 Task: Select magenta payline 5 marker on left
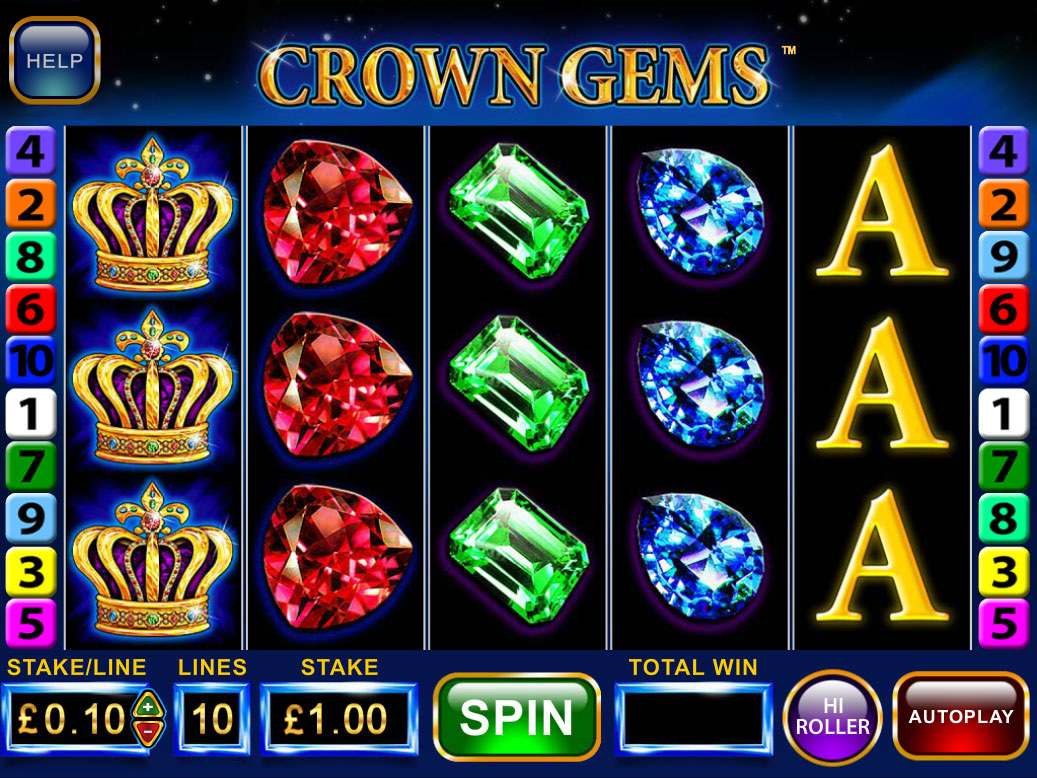point(30,623)
